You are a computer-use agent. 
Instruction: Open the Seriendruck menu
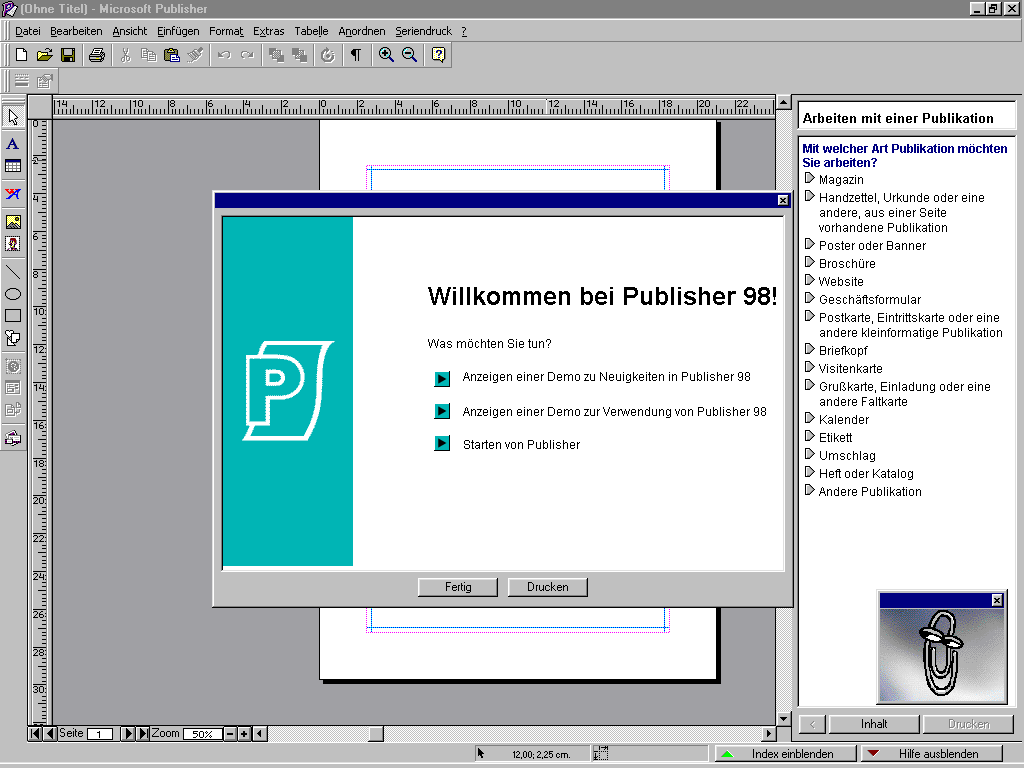click(423, 31)
